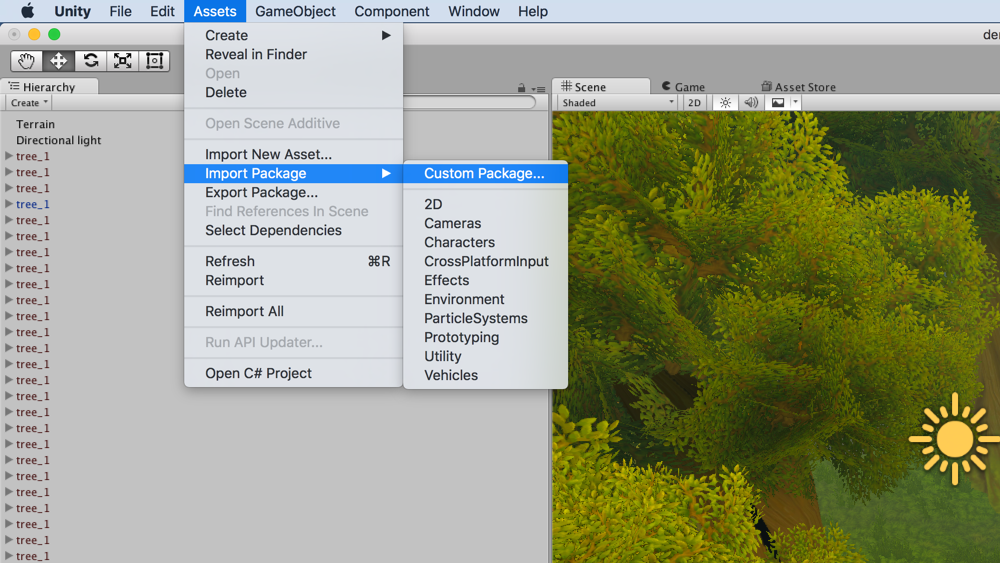The width and height of the screenshot is (1000, 563).
Task: Import the Prototyping package
Action: [485, 337]
